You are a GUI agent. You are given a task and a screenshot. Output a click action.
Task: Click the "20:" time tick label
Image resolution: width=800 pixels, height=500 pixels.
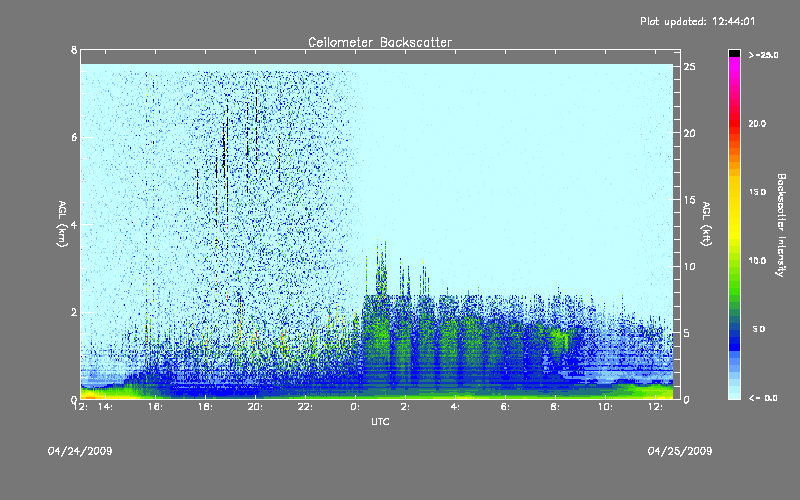256,407
